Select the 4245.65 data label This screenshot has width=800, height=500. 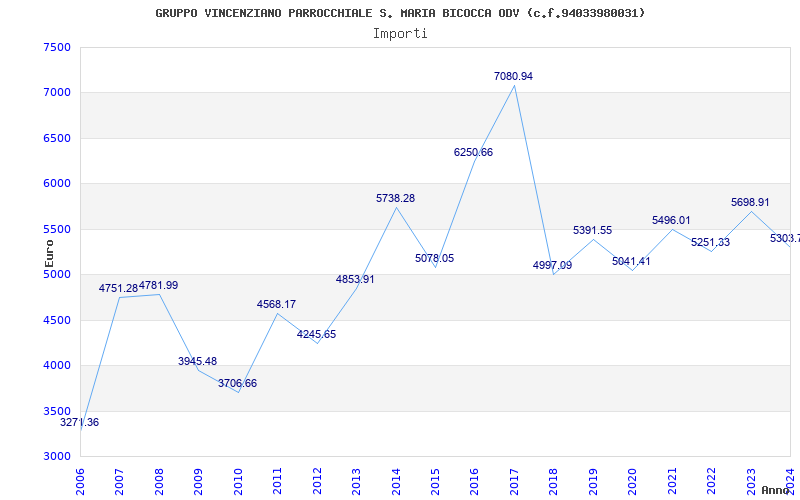[x=316, y=335]
